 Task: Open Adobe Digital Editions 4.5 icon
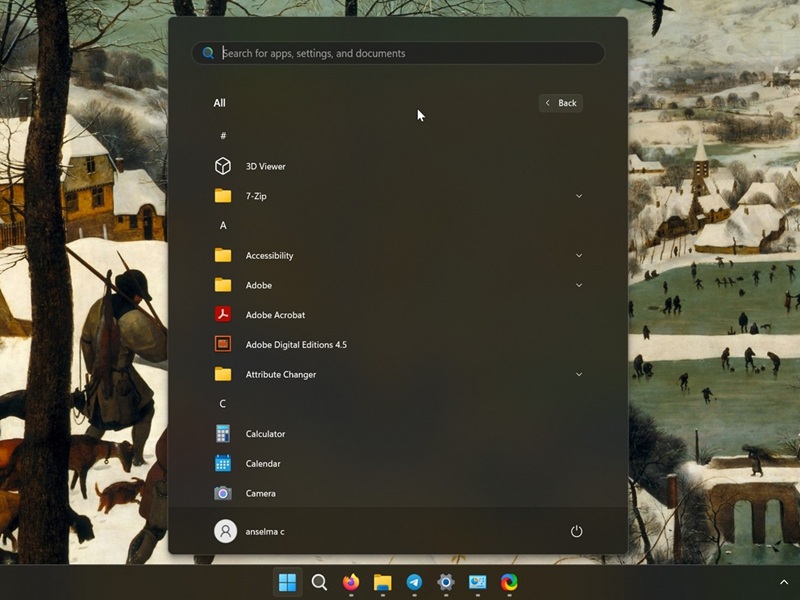223,344
